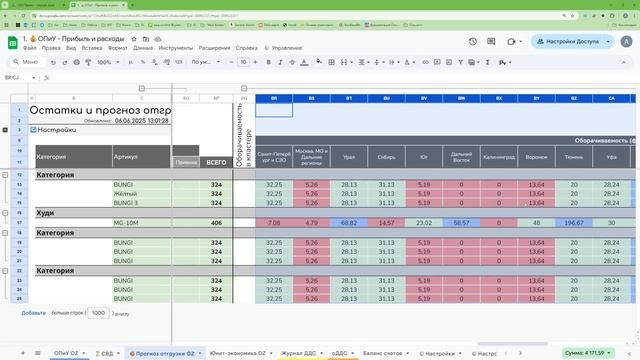Collapse the toolbar with chevron
Image resolution: width=640 pixels, height=360 pixels.
coord(623,62)
